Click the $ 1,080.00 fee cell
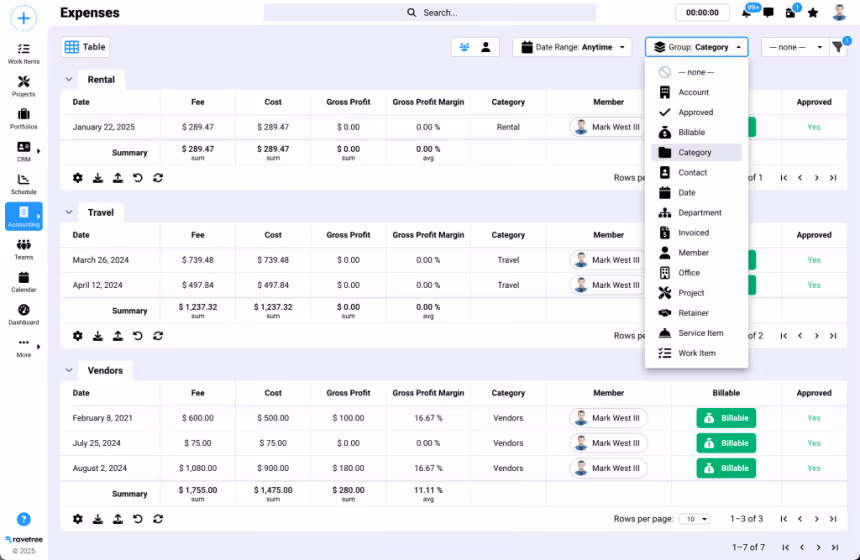 (x=197, y=468)
